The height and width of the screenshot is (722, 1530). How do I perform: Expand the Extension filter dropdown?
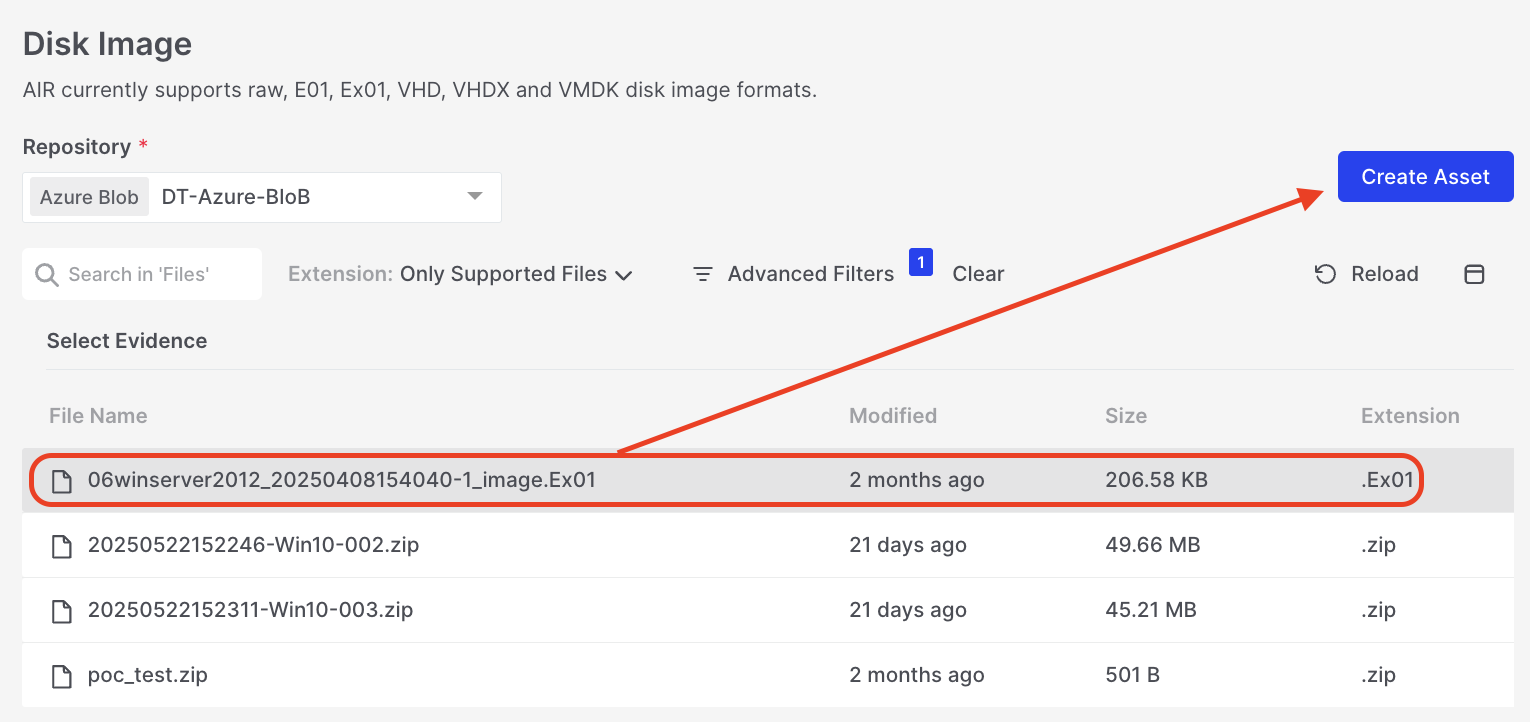point(623,275)
